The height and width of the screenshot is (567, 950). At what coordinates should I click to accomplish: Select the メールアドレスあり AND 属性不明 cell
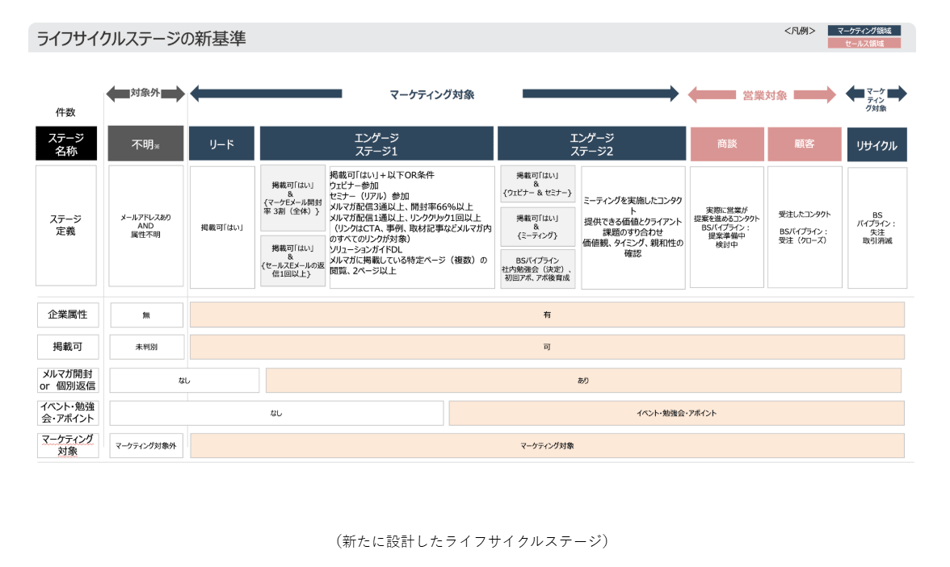[x=145, y=225]
